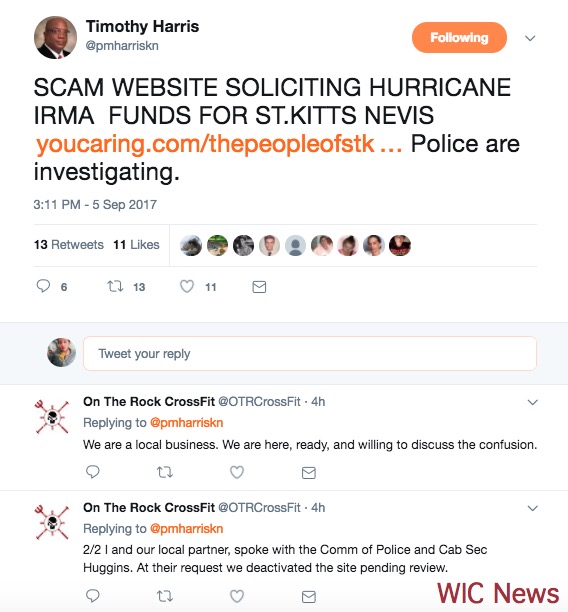This screenshot has width=568, height=612.
Task: Retweet the first OTRCrossFit reply
Action: [x=165, y=473]
